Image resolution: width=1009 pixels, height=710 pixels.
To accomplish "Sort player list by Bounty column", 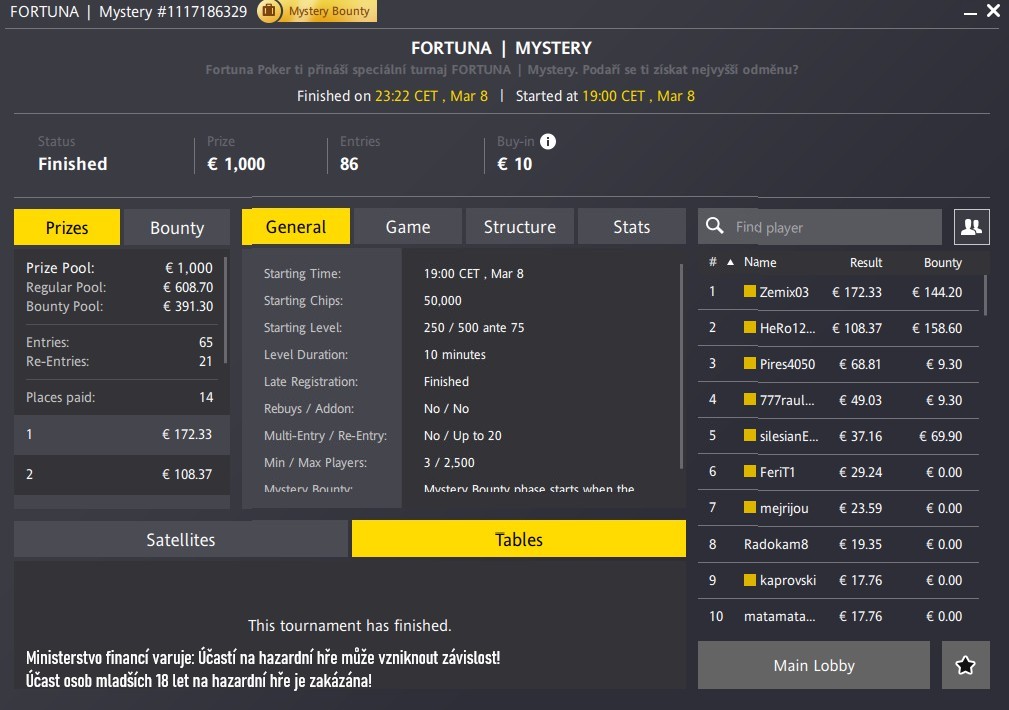I will click(943, 262).
